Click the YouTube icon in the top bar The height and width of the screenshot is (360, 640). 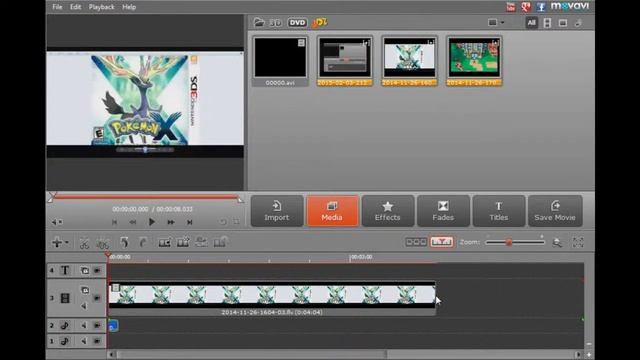(x=511, y=7)
